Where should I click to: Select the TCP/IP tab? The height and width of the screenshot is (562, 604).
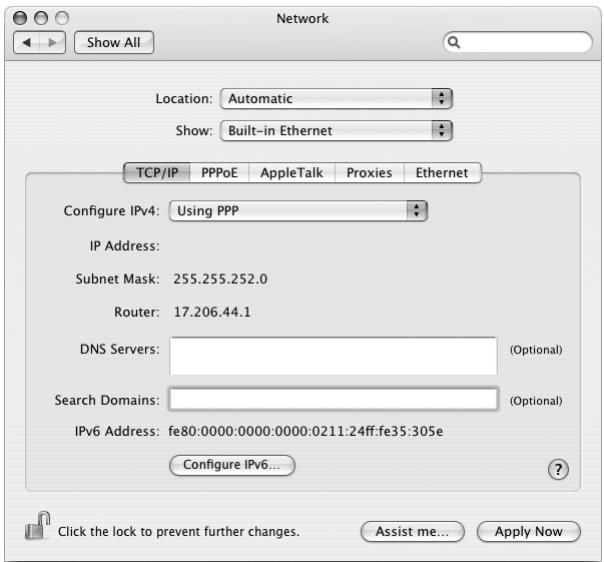point(157,173)
